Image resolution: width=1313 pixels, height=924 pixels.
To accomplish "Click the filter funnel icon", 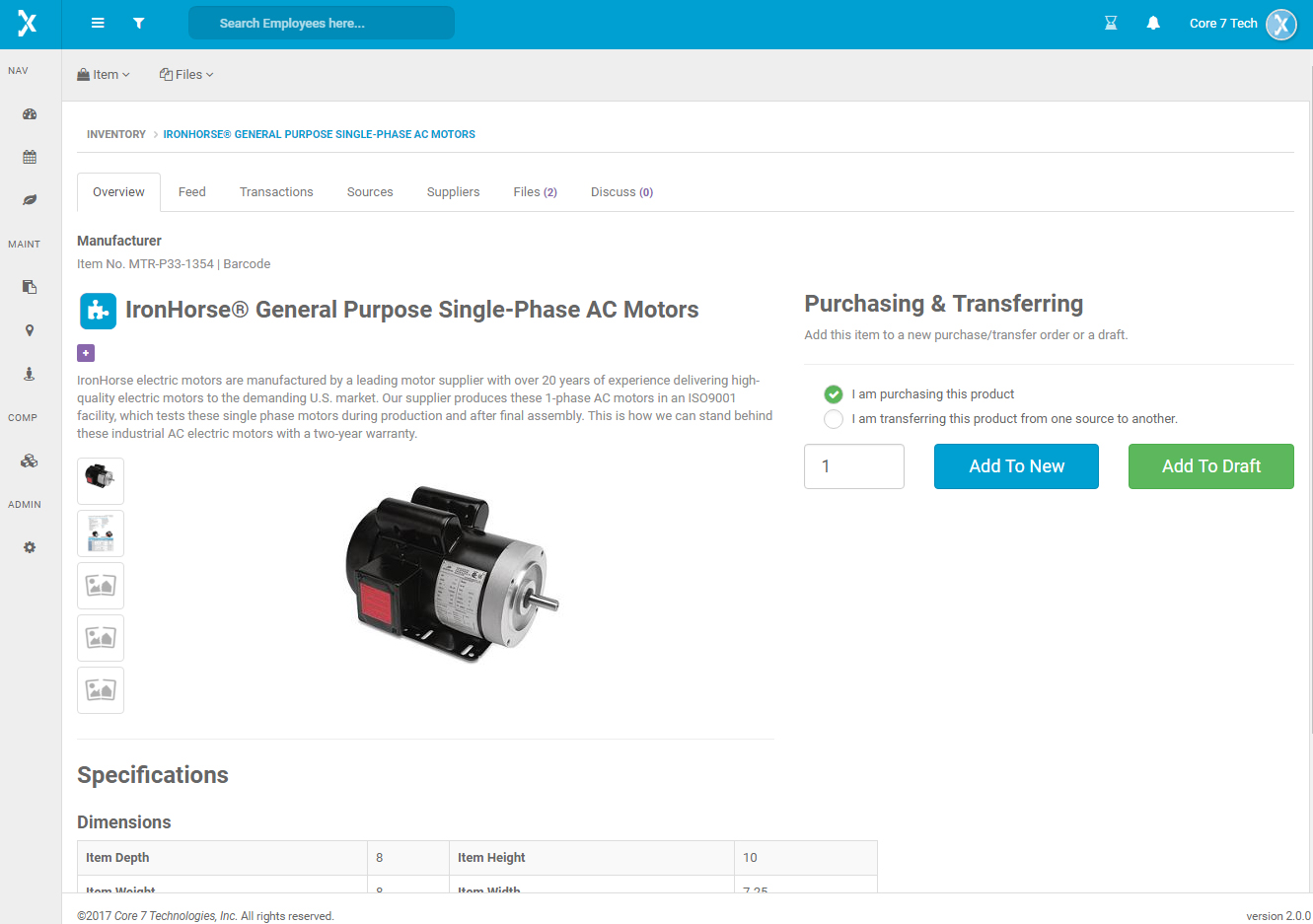I will pos(139,23).
